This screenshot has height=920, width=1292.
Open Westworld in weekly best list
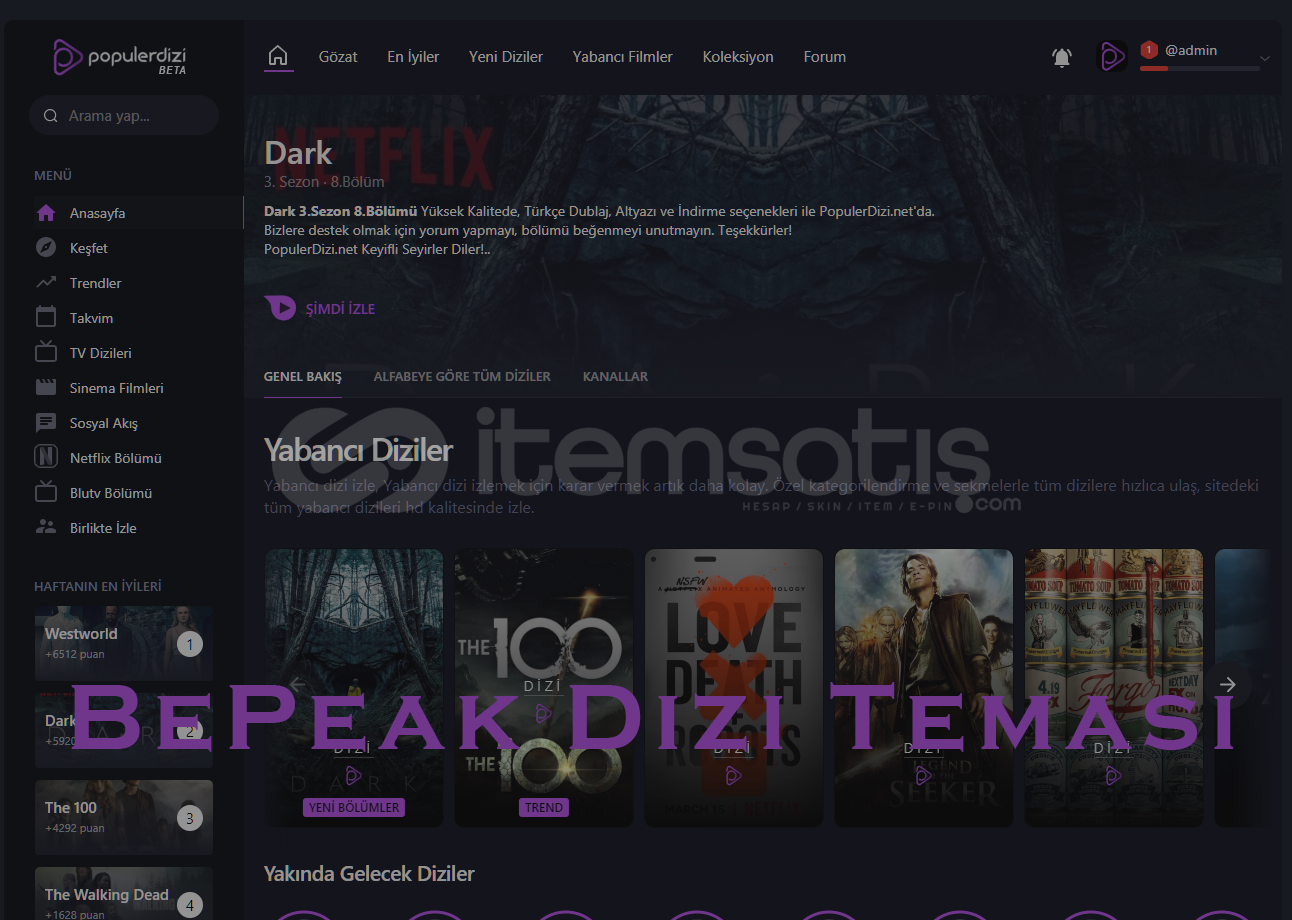coord(124,643)
